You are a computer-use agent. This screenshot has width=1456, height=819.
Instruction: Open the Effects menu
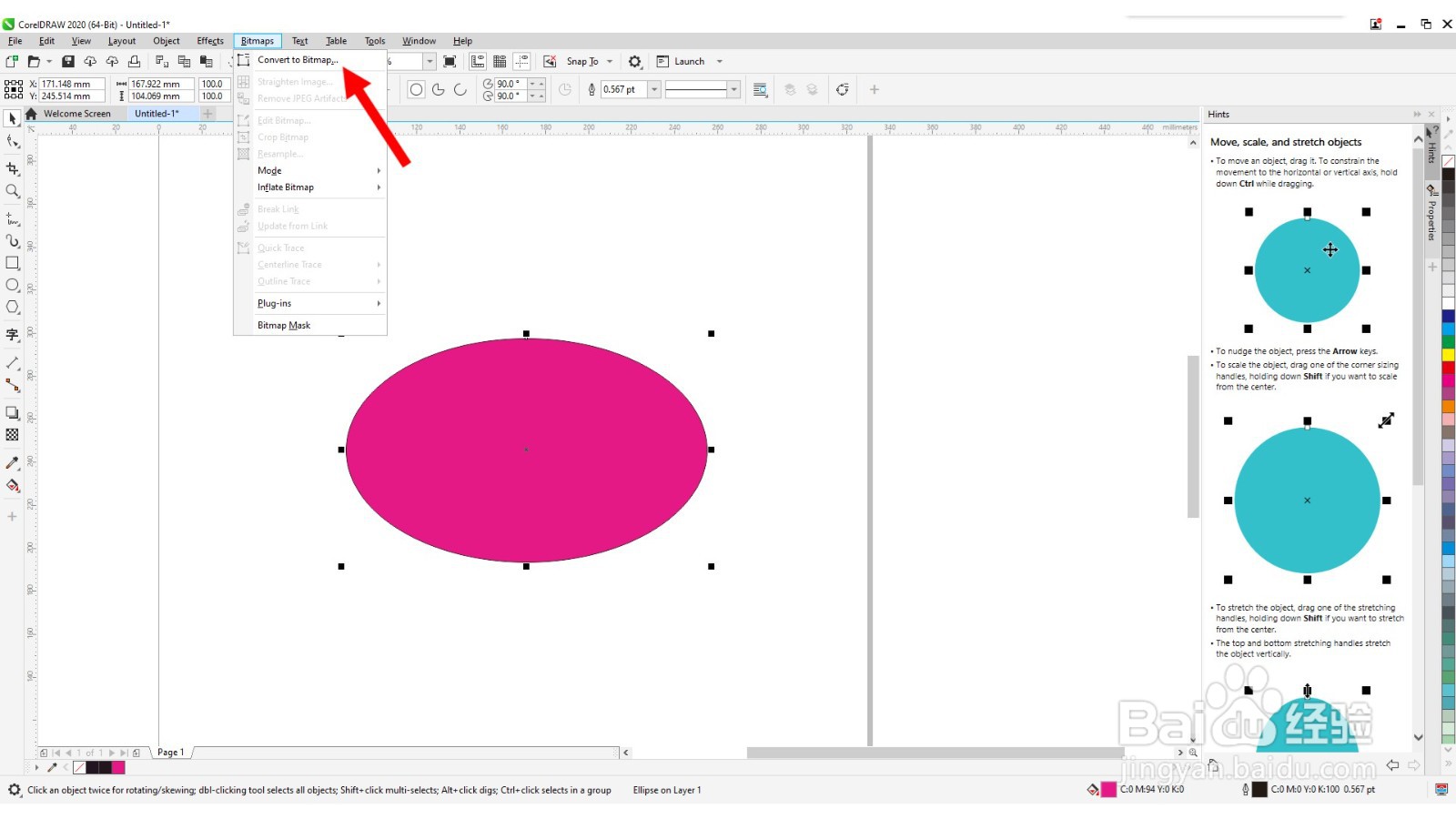[210, 41]
